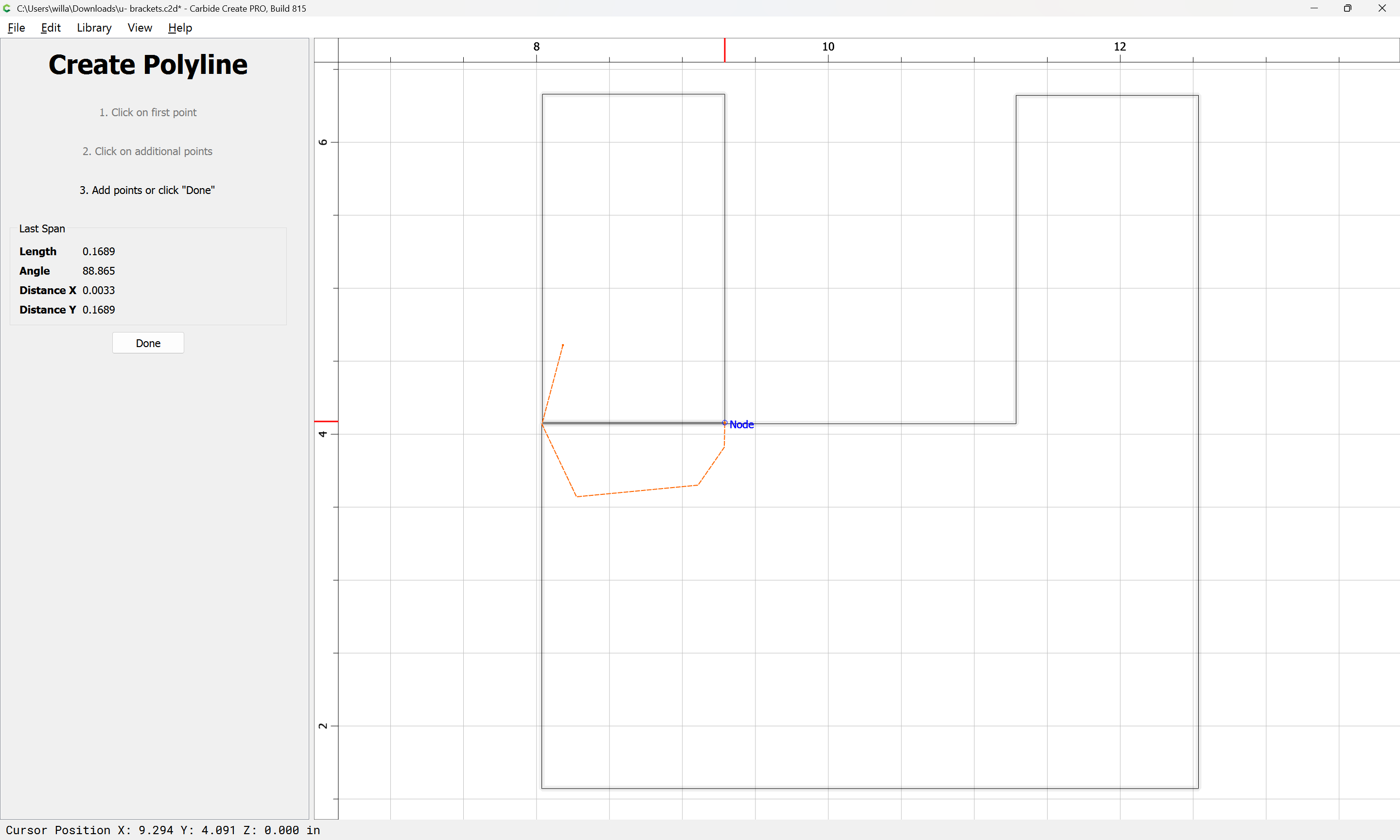The height and width of the screenshot is (840, 1400).
Task: Click the 10 mark on horizontal ruler
Action: point(828,46)
